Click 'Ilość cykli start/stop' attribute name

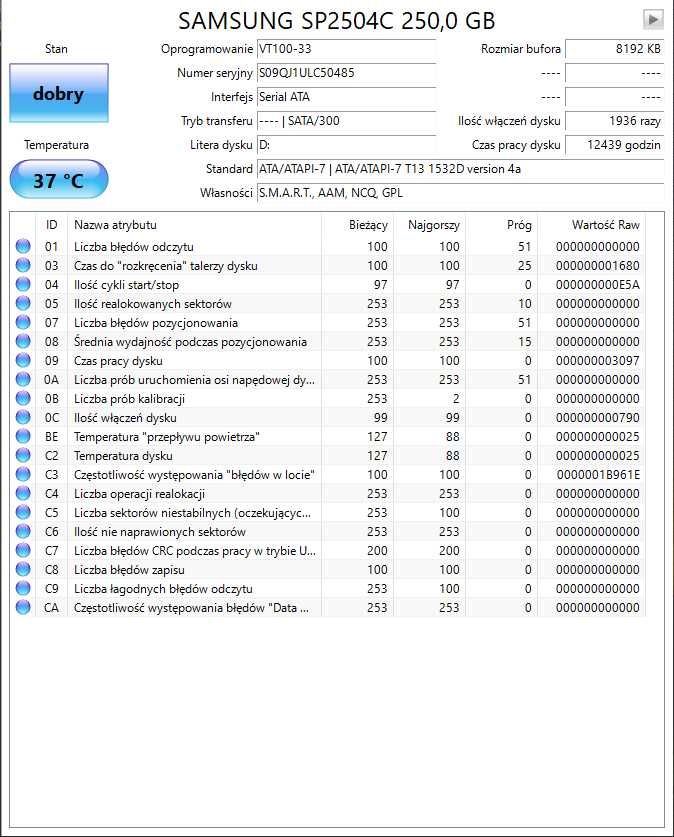coord(126,285)
